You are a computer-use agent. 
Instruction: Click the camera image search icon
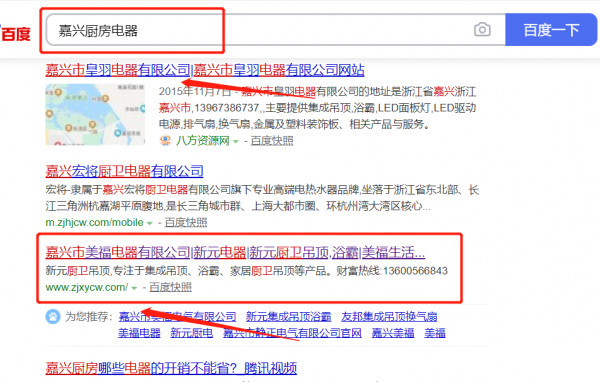[x=482, y=29]
